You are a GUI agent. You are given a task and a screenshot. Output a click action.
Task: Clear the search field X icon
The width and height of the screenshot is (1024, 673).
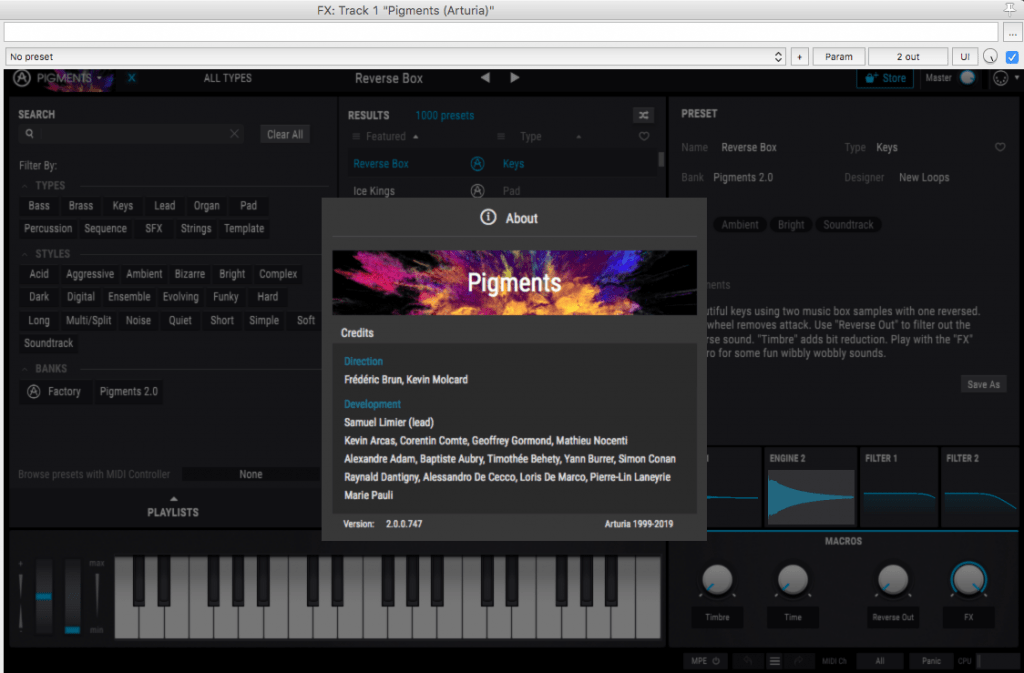click(x=234, y=134)
